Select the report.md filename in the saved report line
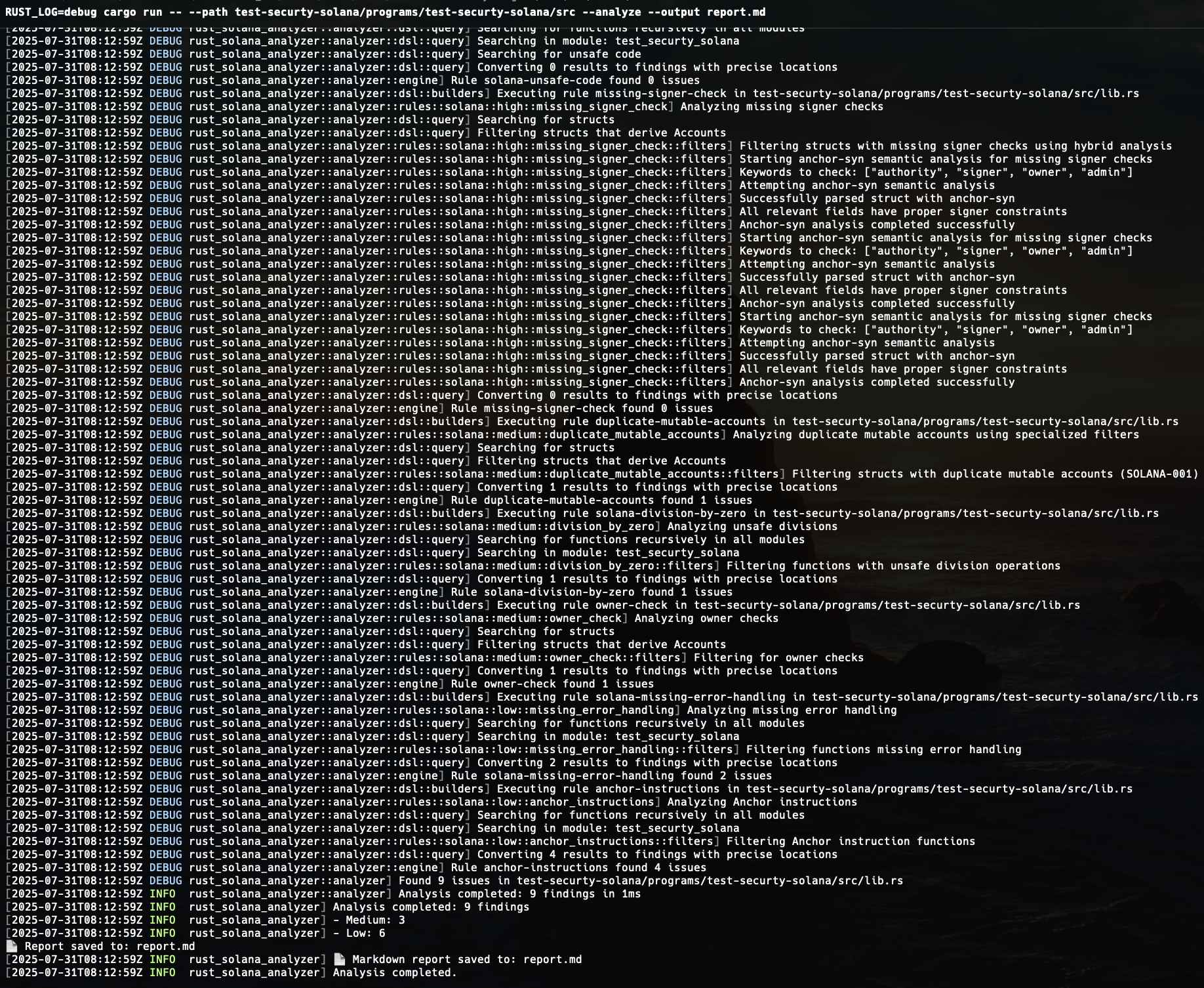1204x988 pixels. point(164,946)
